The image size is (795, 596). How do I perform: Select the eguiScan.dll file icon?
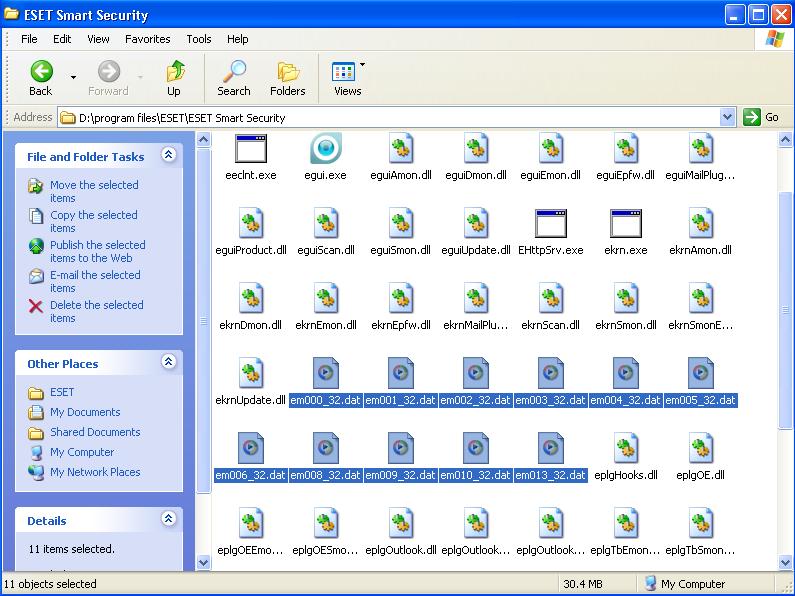pyautogui.click(x=326, y=223)
